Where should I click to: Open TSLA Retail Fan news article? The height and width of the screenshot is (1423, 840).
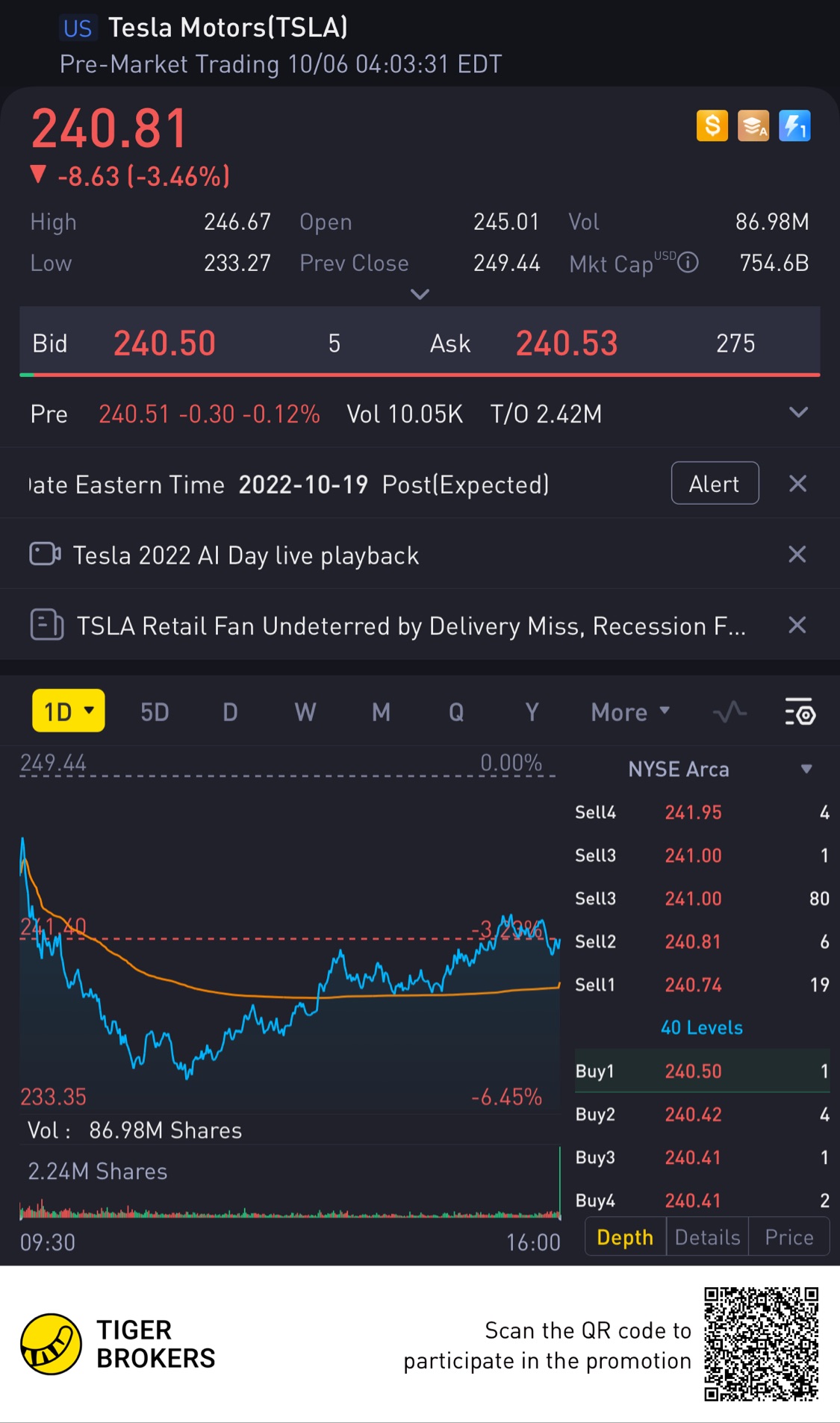(x=411, y=626)
